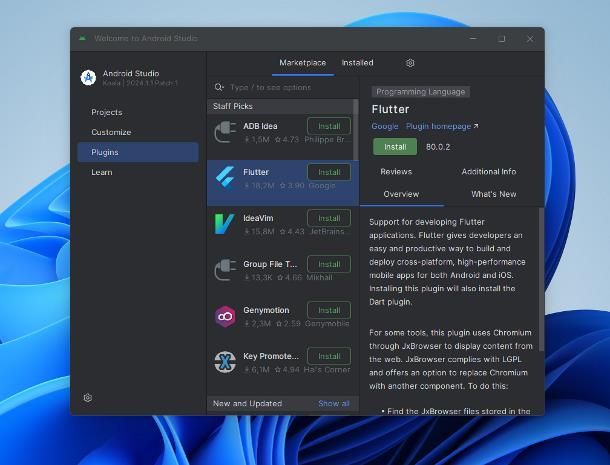The width and height of the screenshot is (610, 465).
Task: Select the Group File T... plugin name
Action: click(270, 264)
